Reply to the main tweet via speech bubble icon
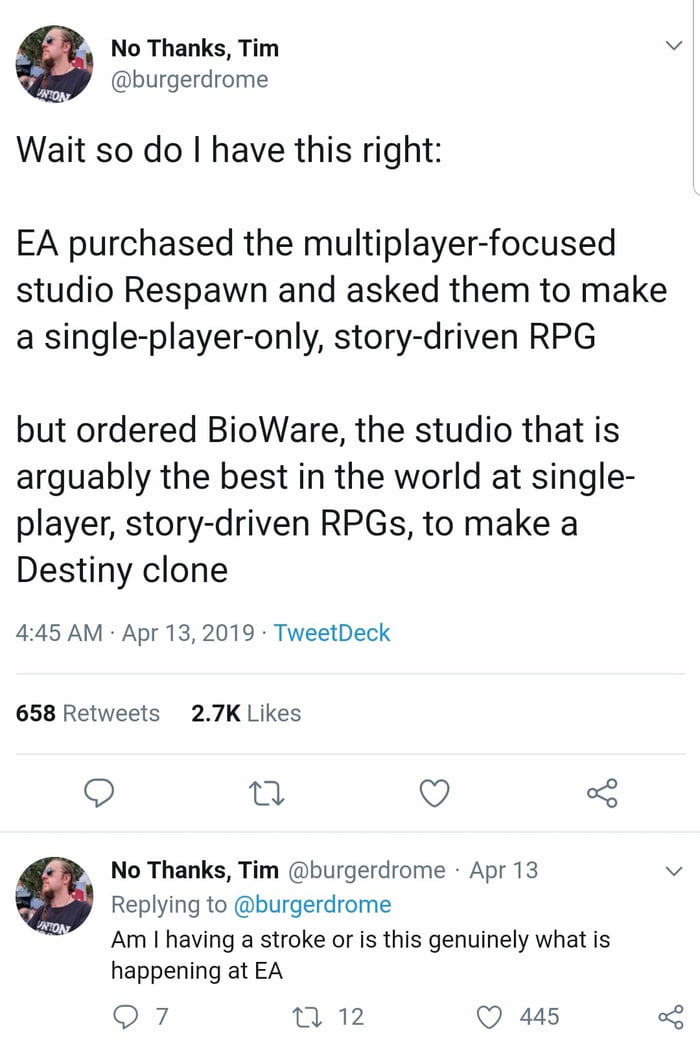This screenshot has height=1052, width=700. (x=99, y=794)
